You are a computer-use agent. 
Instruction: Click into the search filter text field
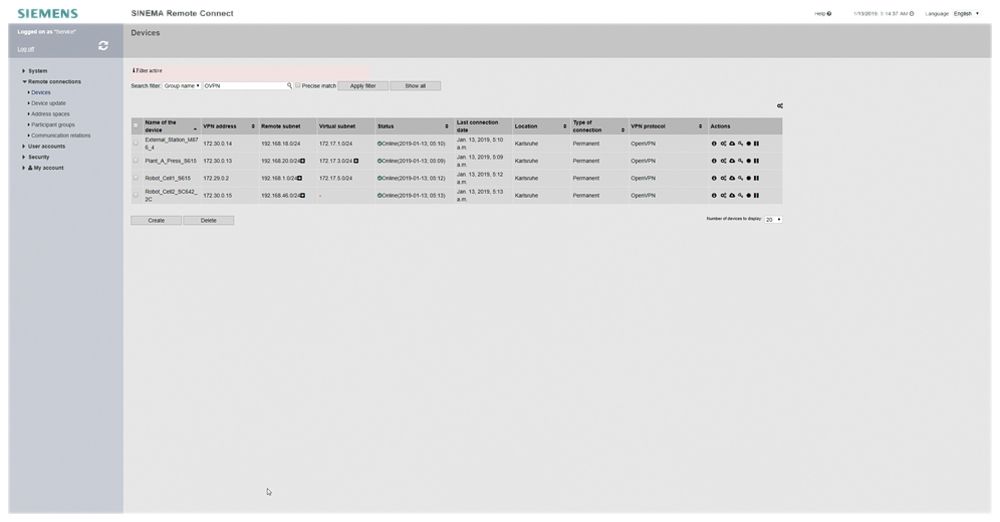pos(244,86)
